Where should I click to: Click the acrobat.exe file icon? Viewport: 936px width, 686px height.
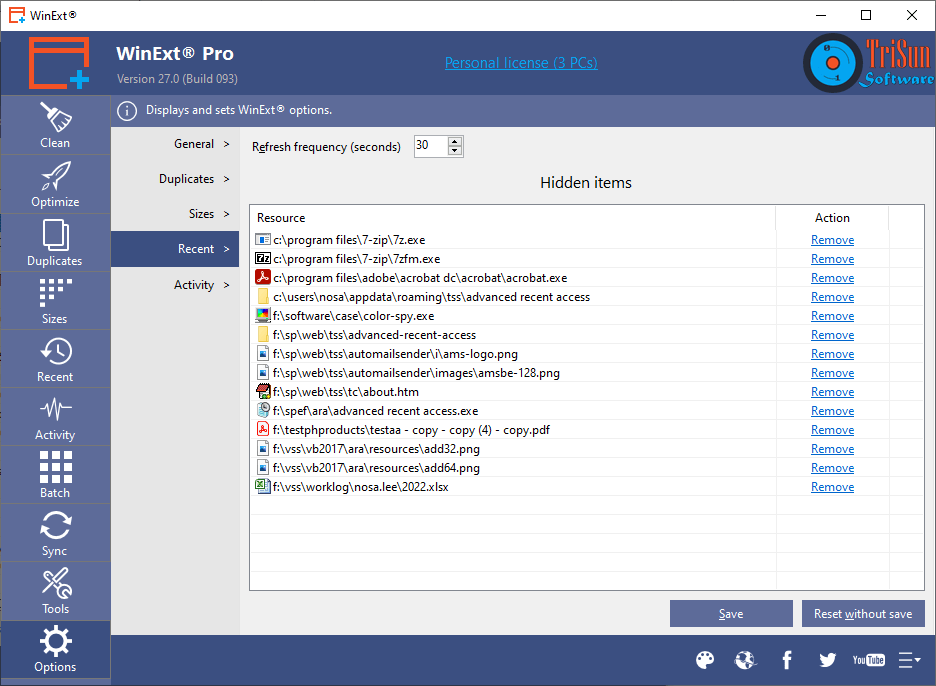263,278
